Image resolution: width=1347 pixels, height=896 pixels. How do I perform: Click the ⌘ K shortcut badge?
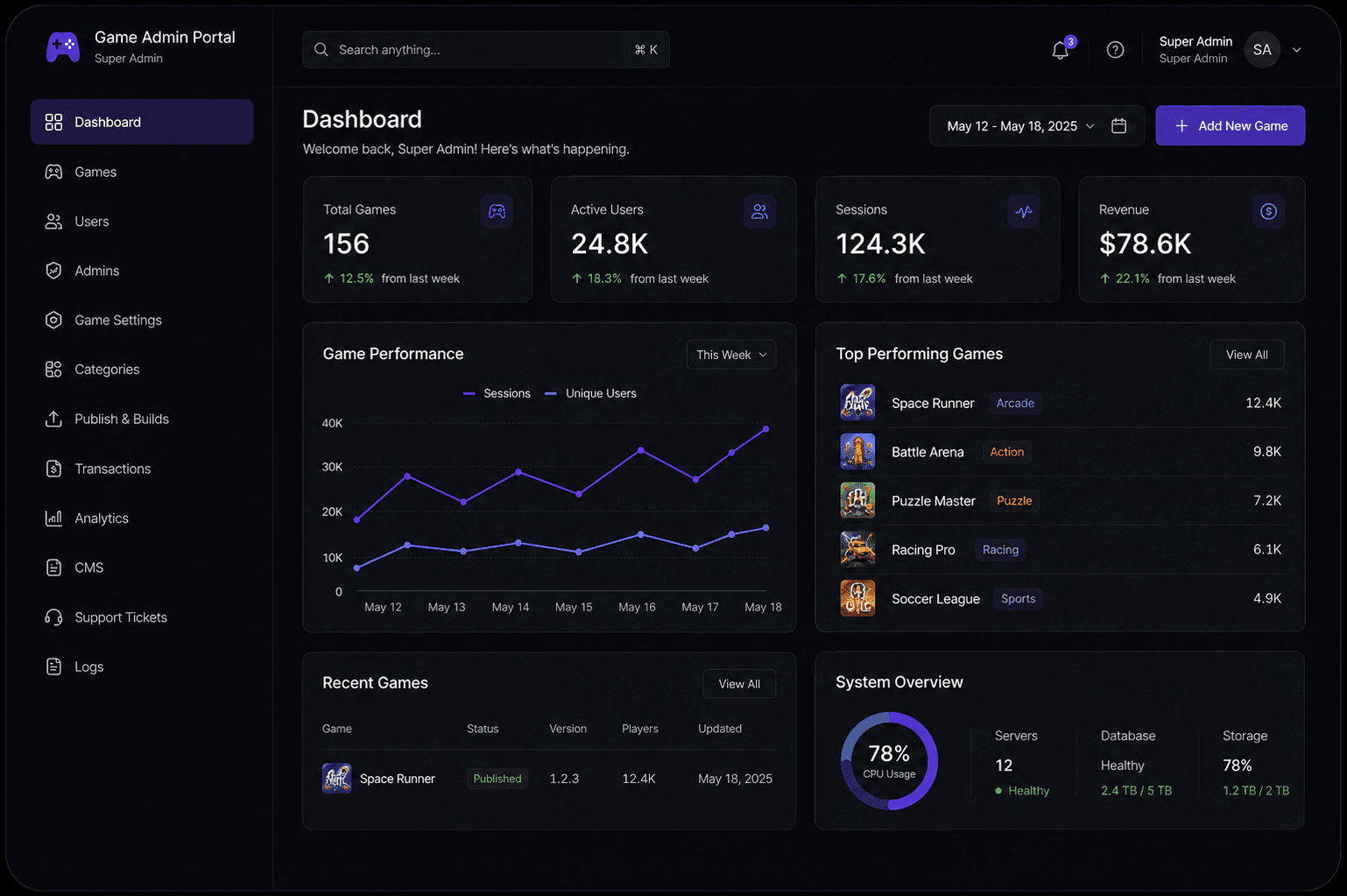[x=646, y=50]
